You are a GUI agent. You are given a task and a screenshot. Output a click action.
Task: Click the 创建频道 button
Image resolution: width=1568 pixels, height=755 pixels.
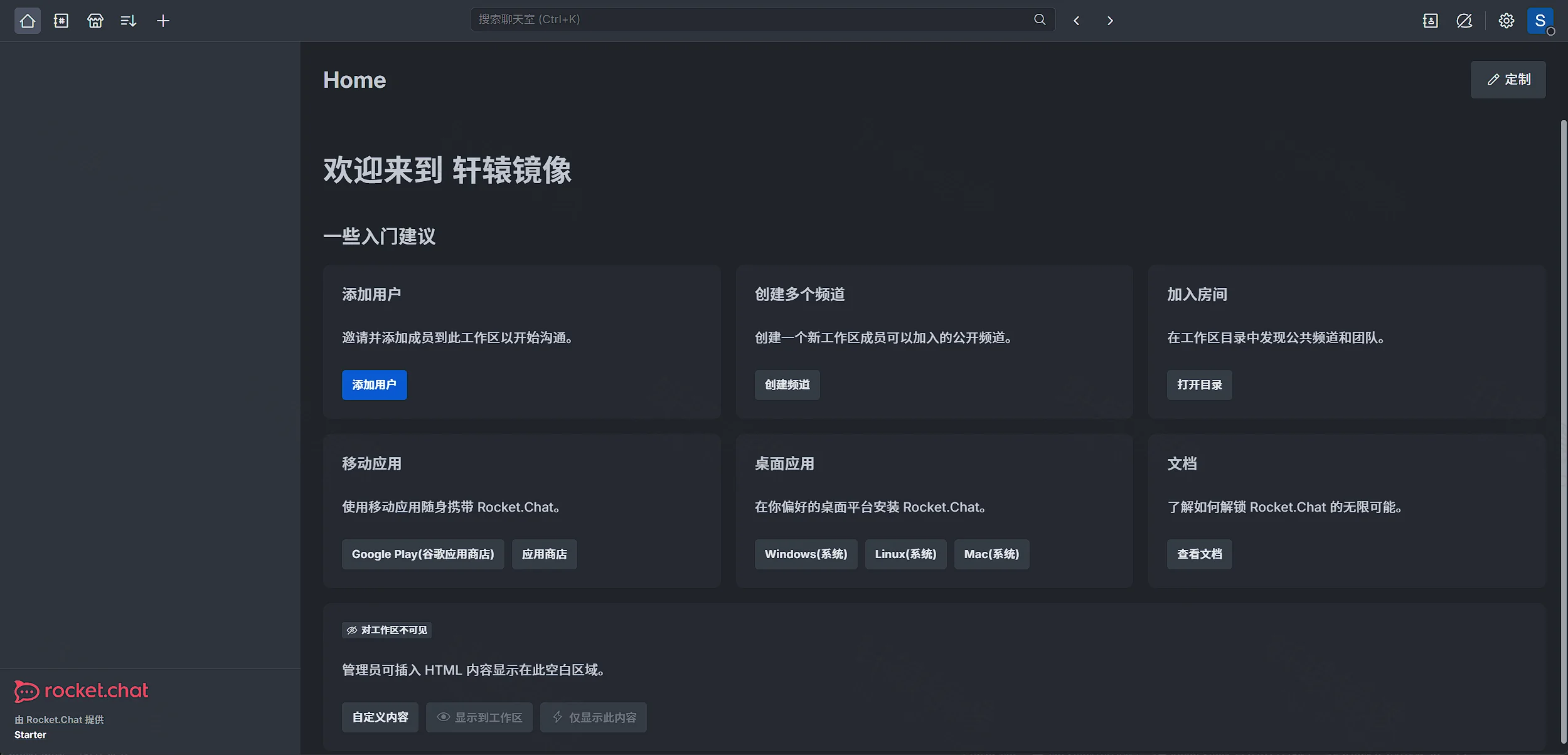787,385
